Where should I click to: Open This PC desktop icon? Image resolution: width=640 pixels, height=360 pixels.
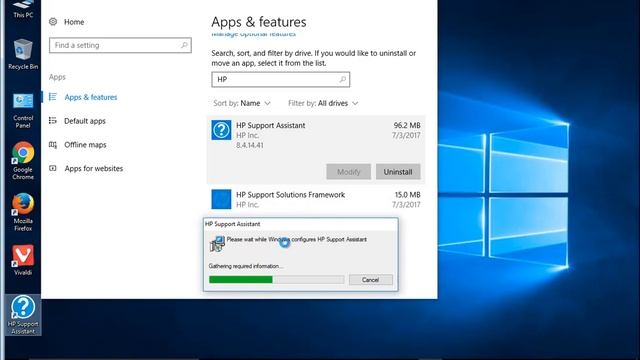tap(23, 9)
